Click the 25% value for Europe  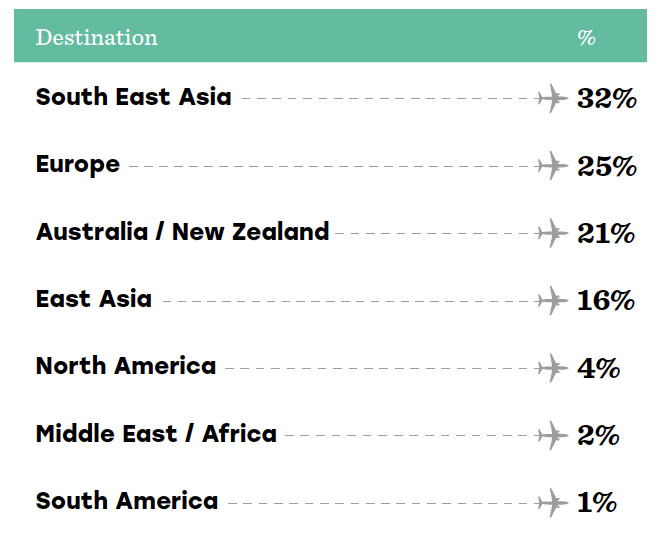(607, 166)
